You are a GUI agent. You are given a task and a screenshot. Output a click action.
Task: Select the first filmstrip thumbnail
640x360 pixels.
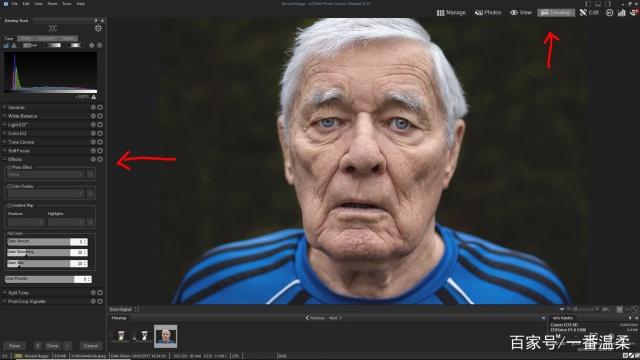click(x=121, y=336)
